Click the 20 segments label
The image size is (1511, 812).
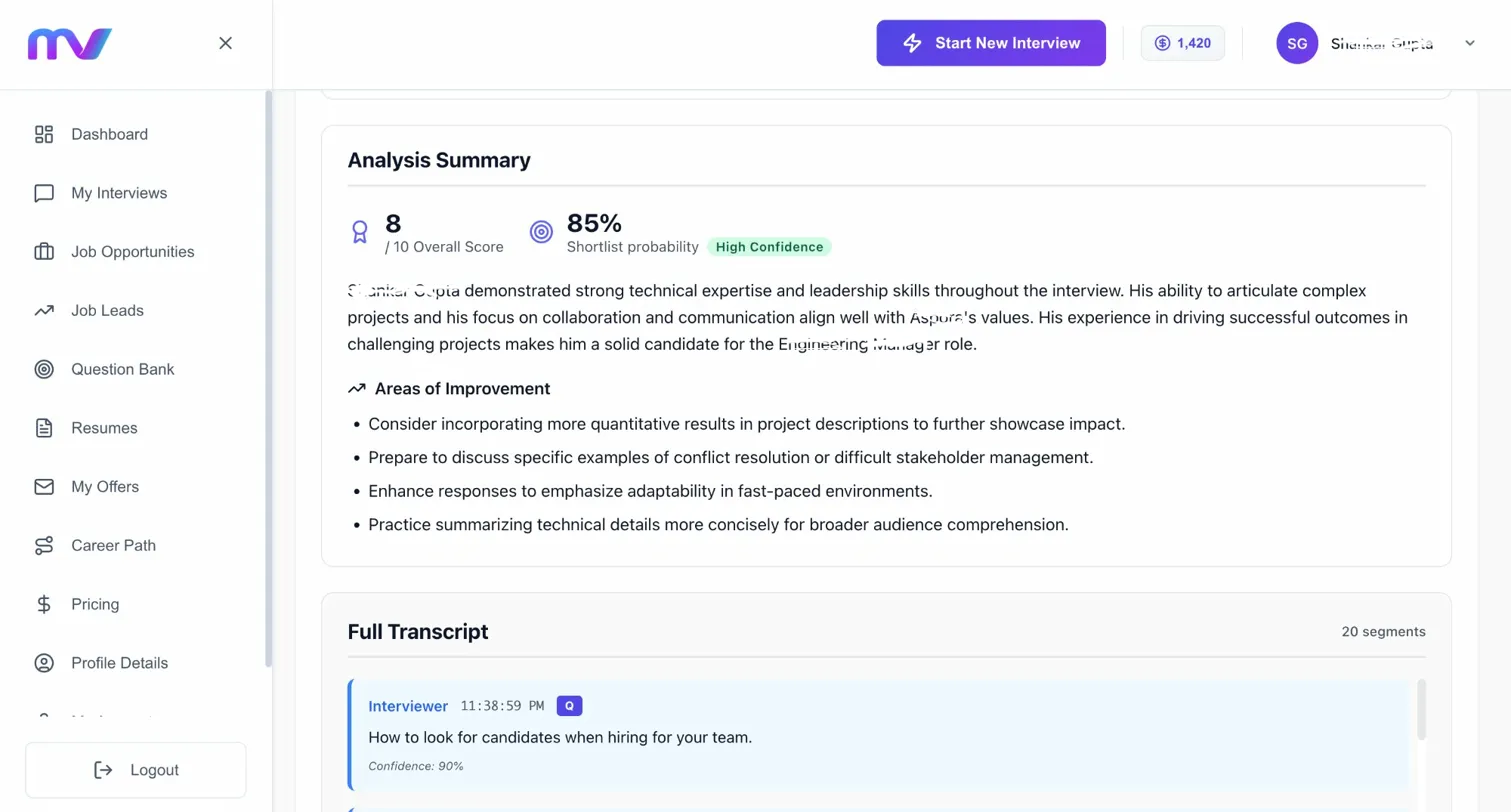(1384, 632)
